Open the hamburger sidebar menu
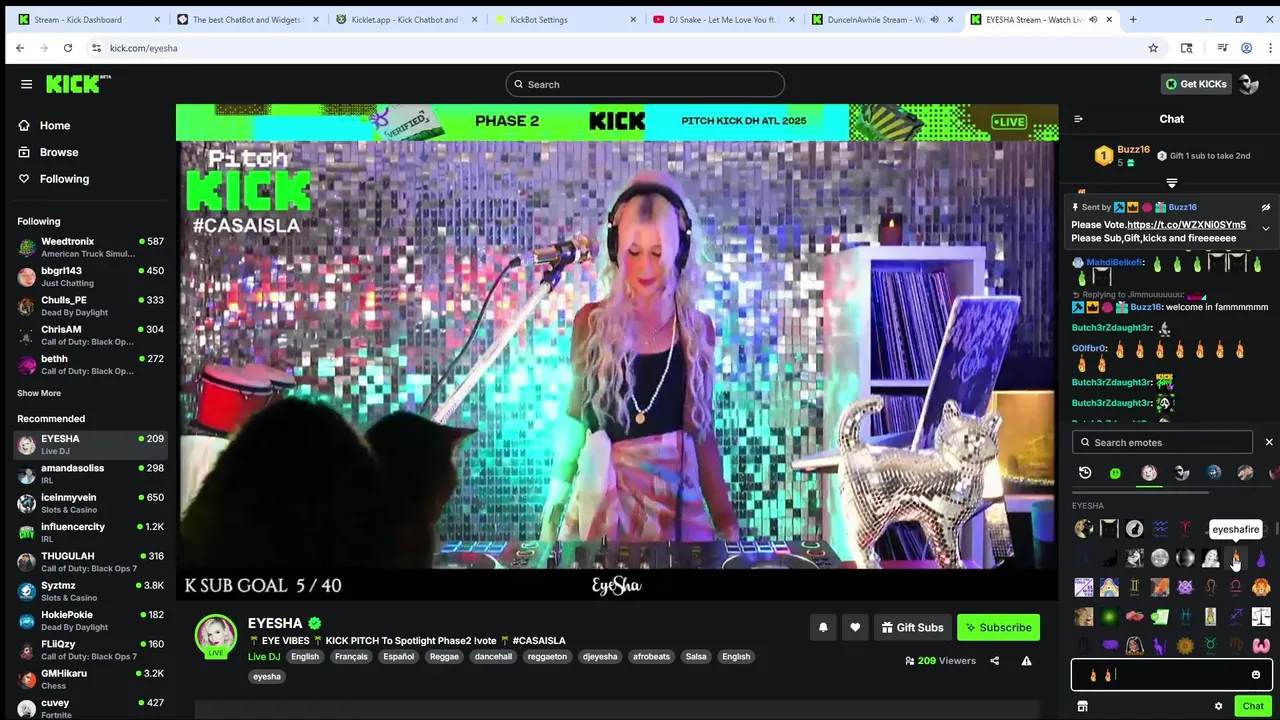 click(x=26, y=84)
